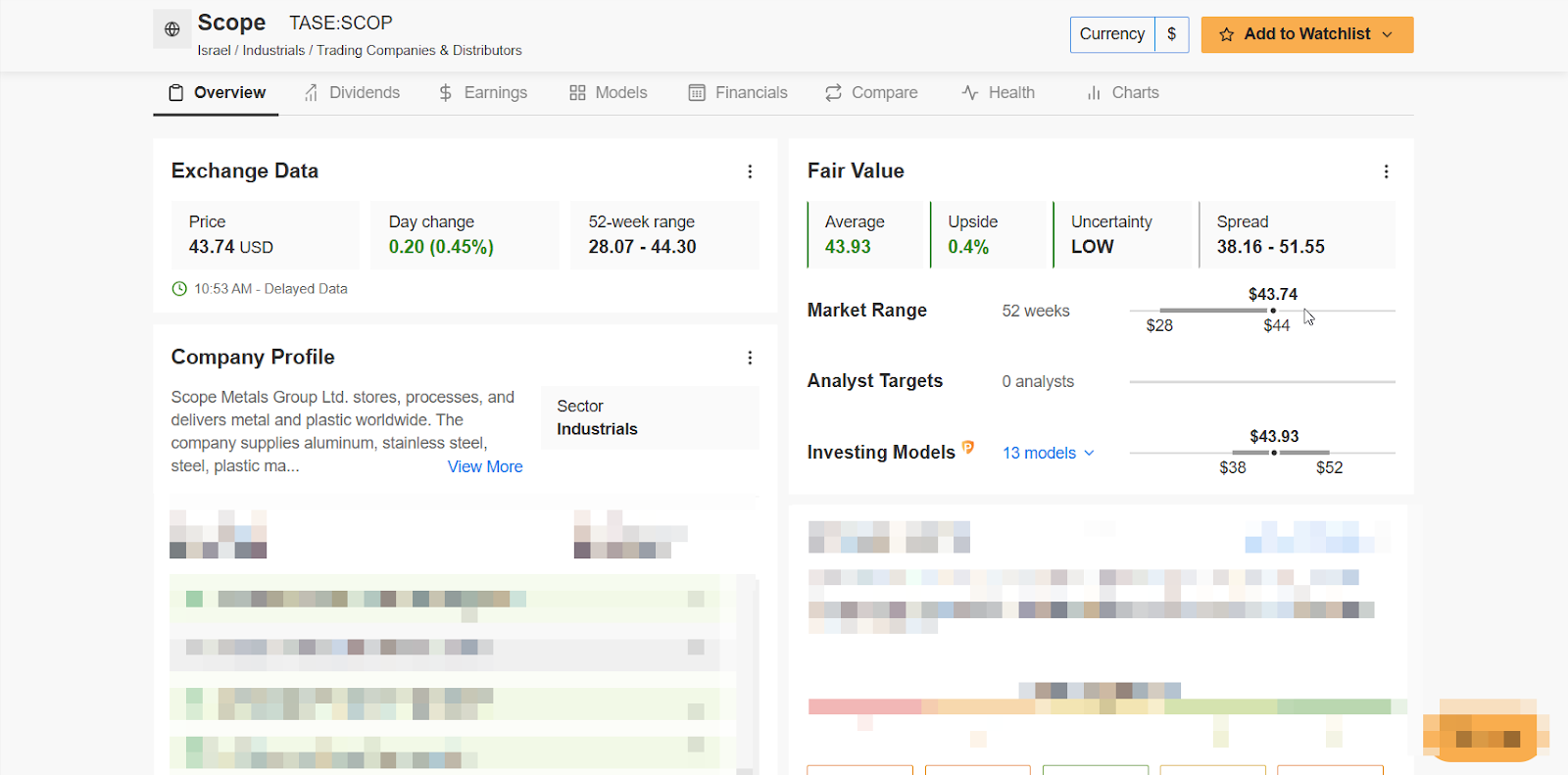
Task: Open Exchange Data three-dot menu
Action: (x=751, y=171)
